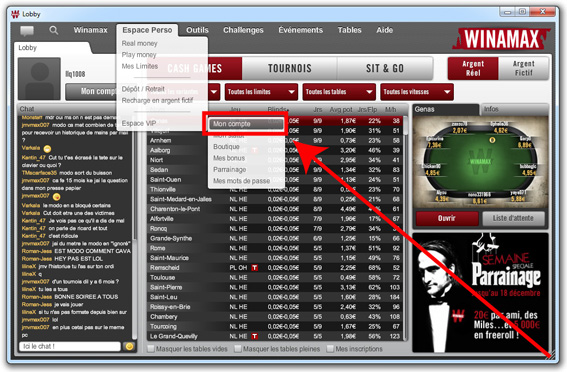Image resolution: width=567 pixels, height=372 pixels.
Task: Select the Grande-Synthe table row
Action: click(x=274, y=238)
